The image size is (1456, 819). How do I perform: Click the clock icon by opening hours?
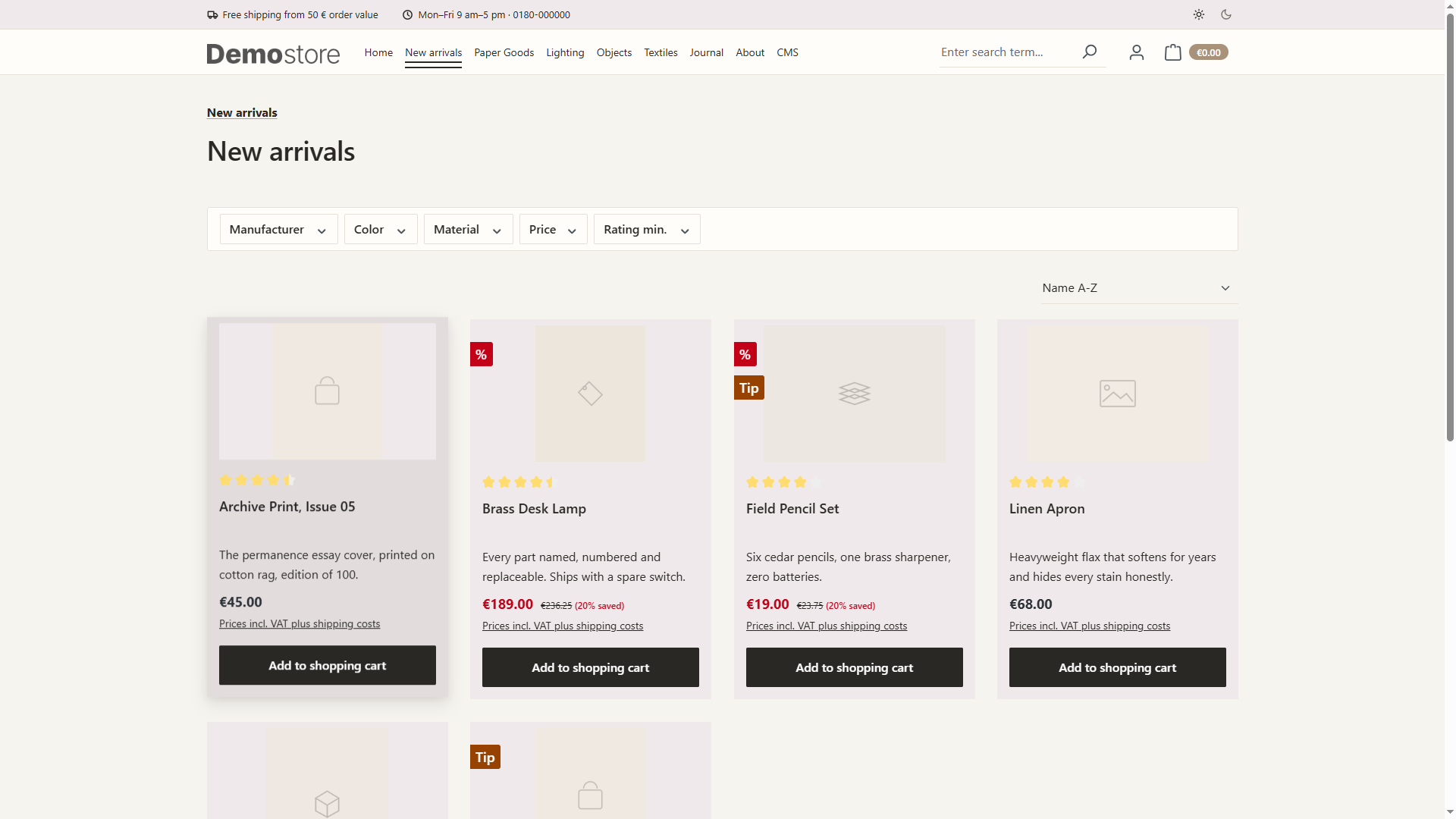click(407, 15)
